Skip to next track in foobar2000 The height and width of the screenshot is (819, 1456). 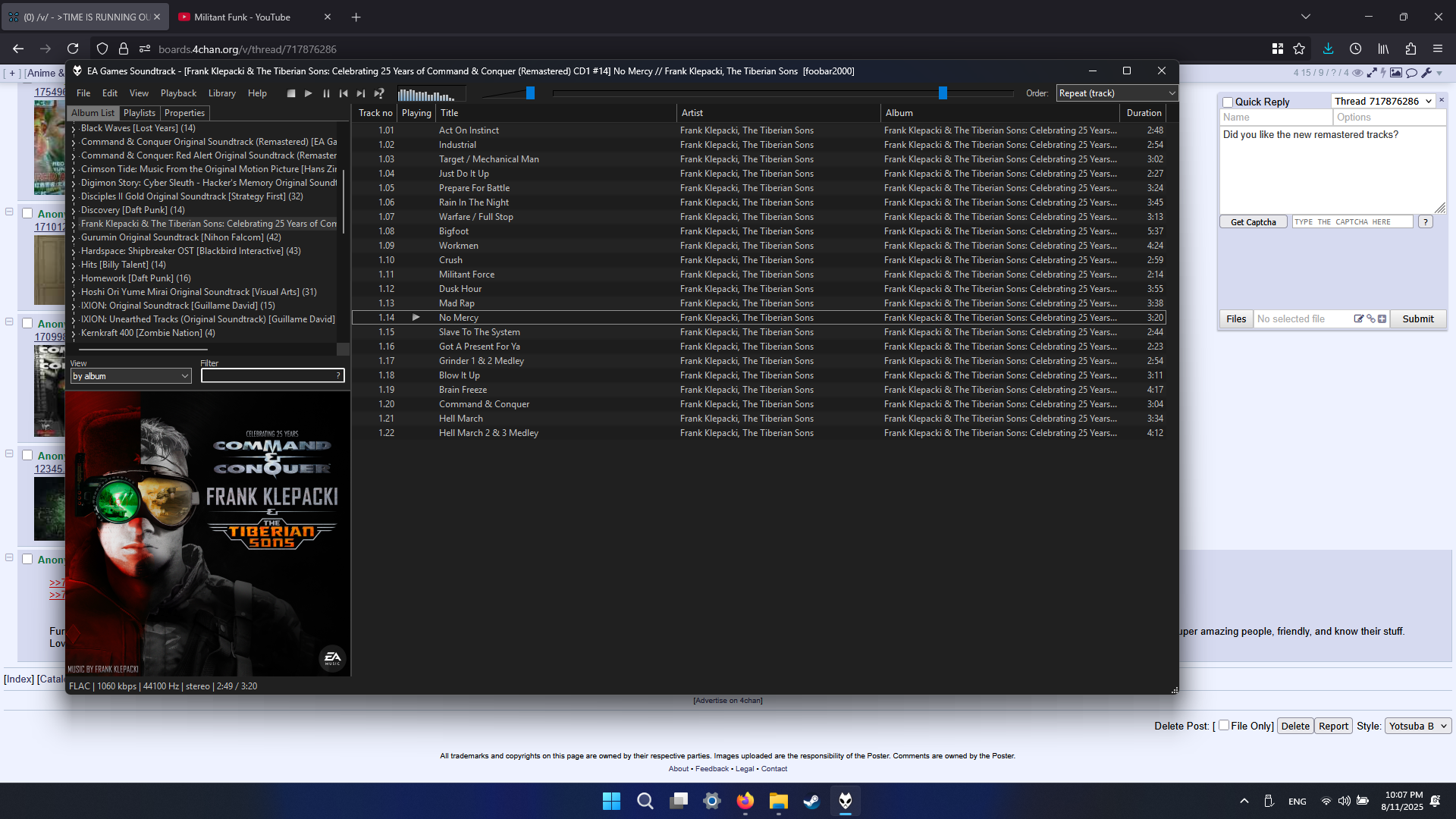pyautogui.click(x=361, y=93)
